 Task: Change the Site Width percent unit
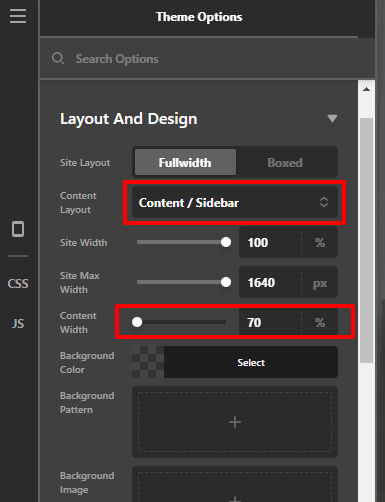coord(320,242)
